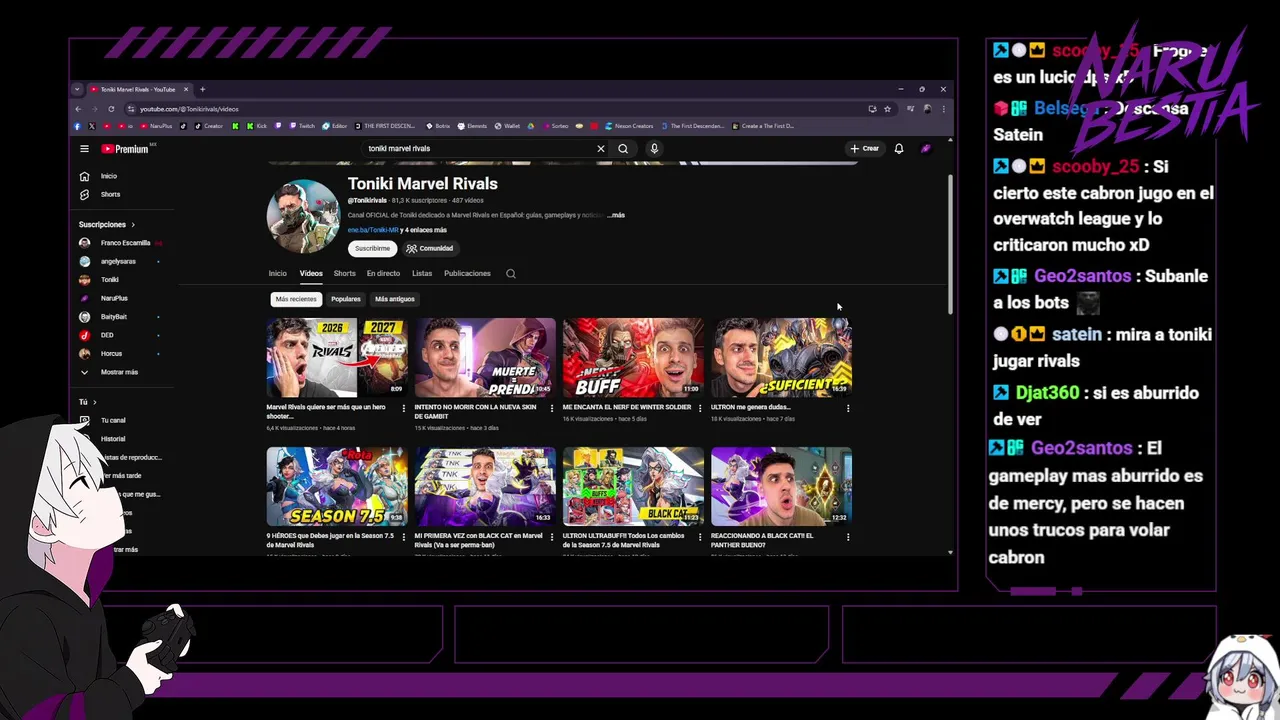Switch to channel Shorts tab
The image size is (1280, 720).
[x=344, y=273]
